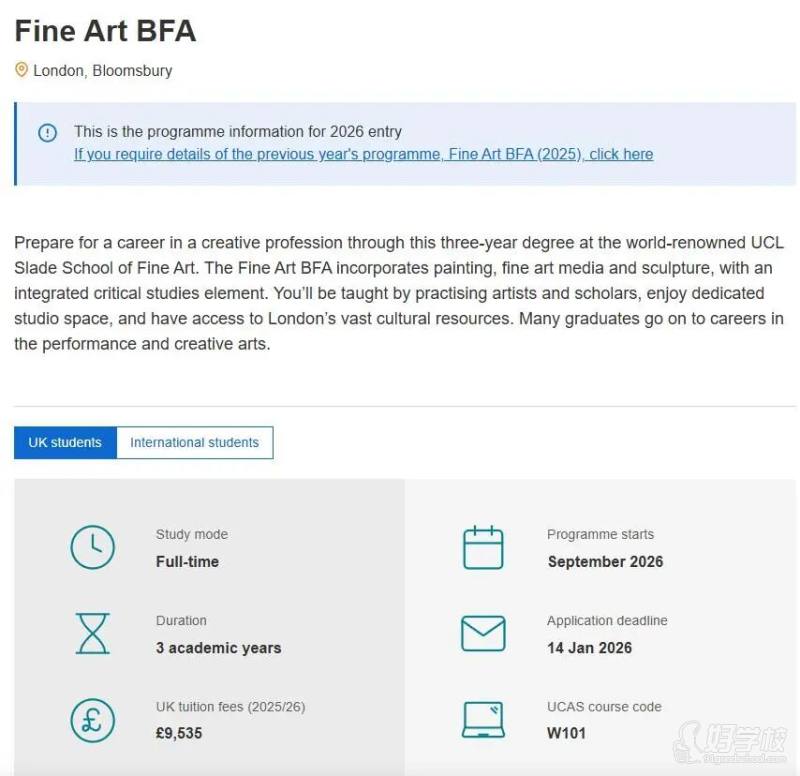
Task: Click the envelope icon for Application deadline
Action: [483, 633]
